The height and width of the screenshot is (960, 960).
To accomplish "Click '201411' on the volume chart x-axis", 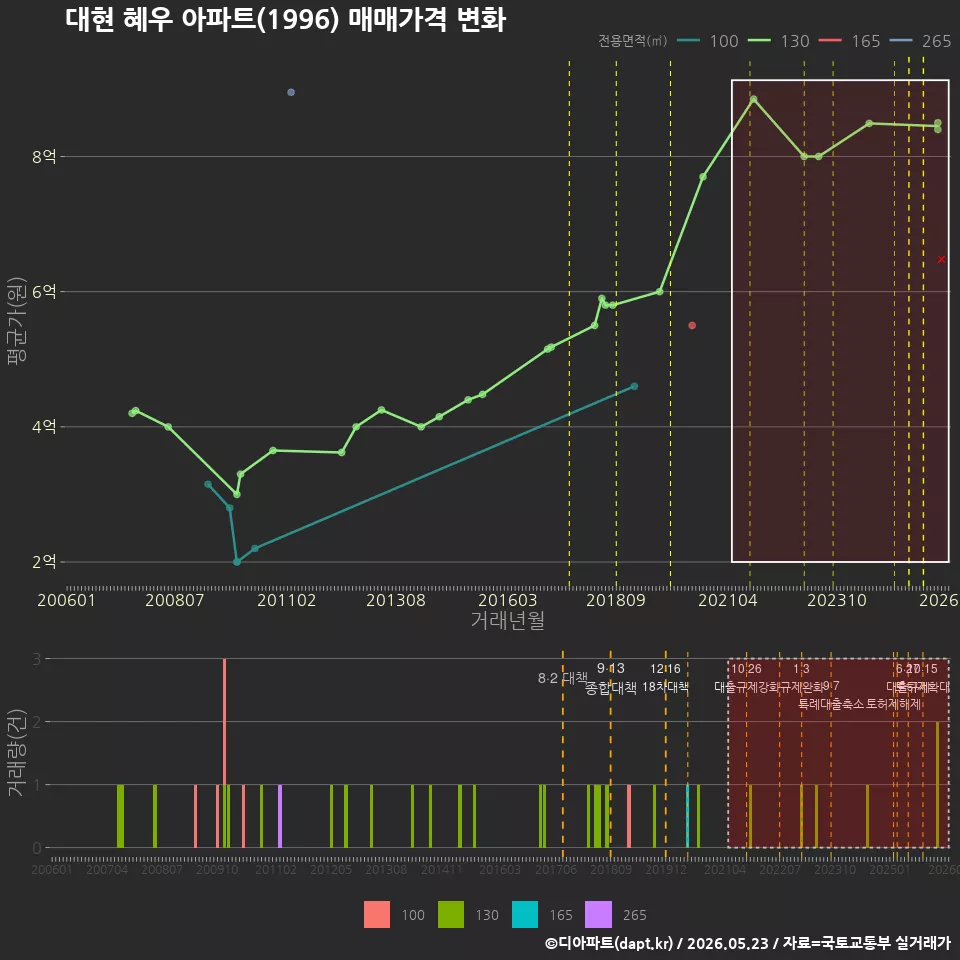I will (441, 869).
